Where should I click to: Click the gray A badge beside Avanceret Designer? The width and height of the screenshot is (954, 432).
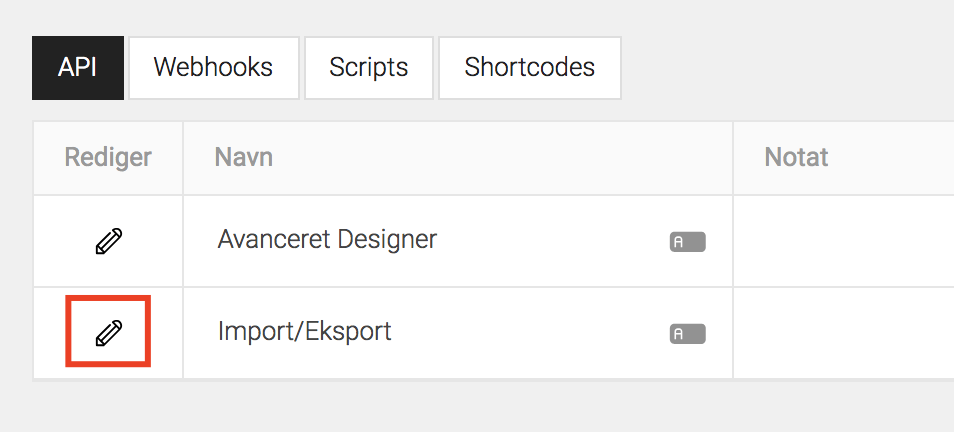[688, 242]
